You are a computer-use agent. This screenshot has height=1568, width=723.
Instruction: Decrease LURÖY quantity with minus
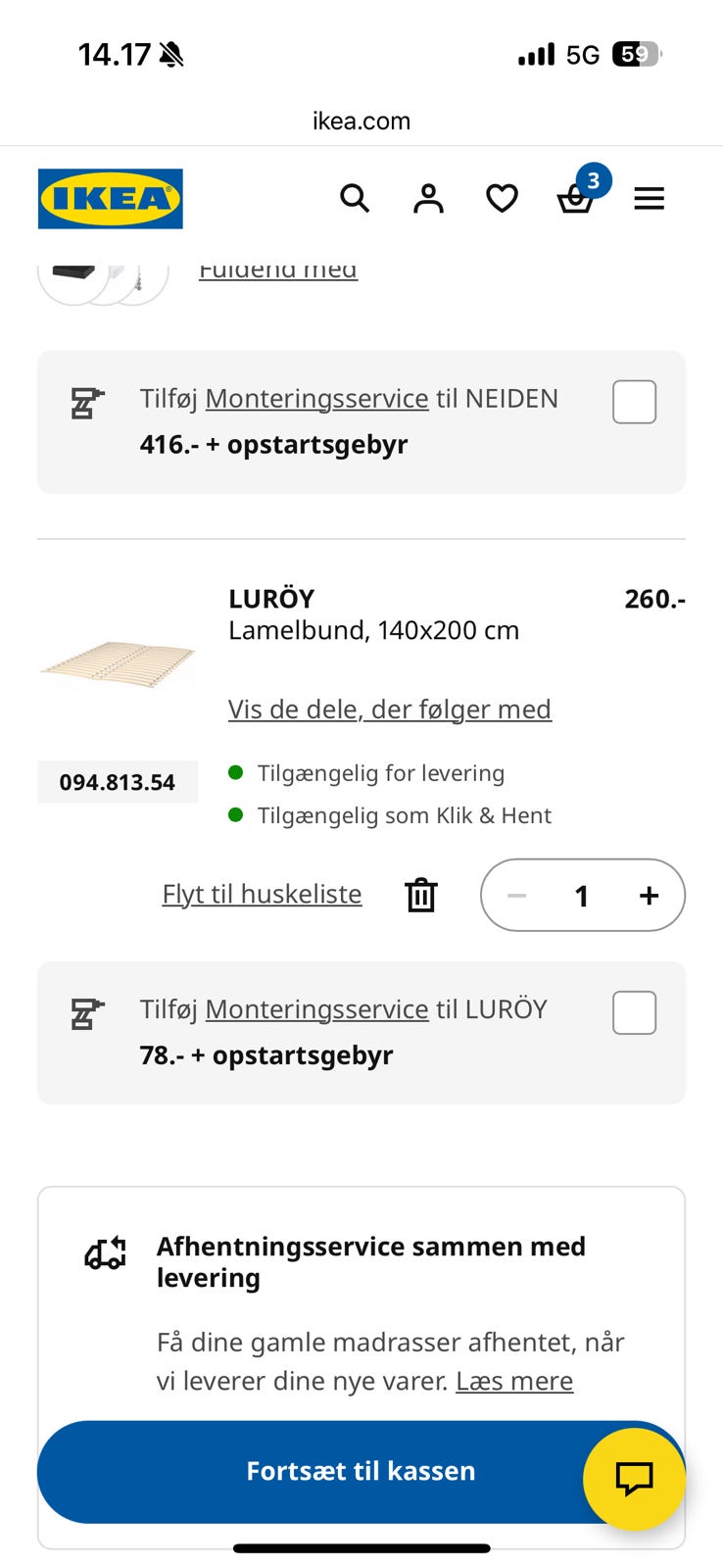click(517, 895)
